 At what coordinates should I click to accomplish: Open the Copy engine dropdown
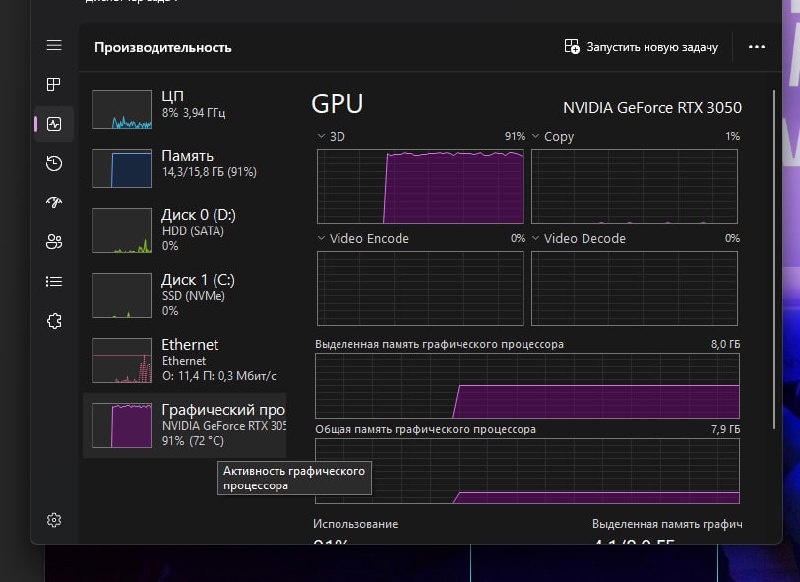(535, 136)
